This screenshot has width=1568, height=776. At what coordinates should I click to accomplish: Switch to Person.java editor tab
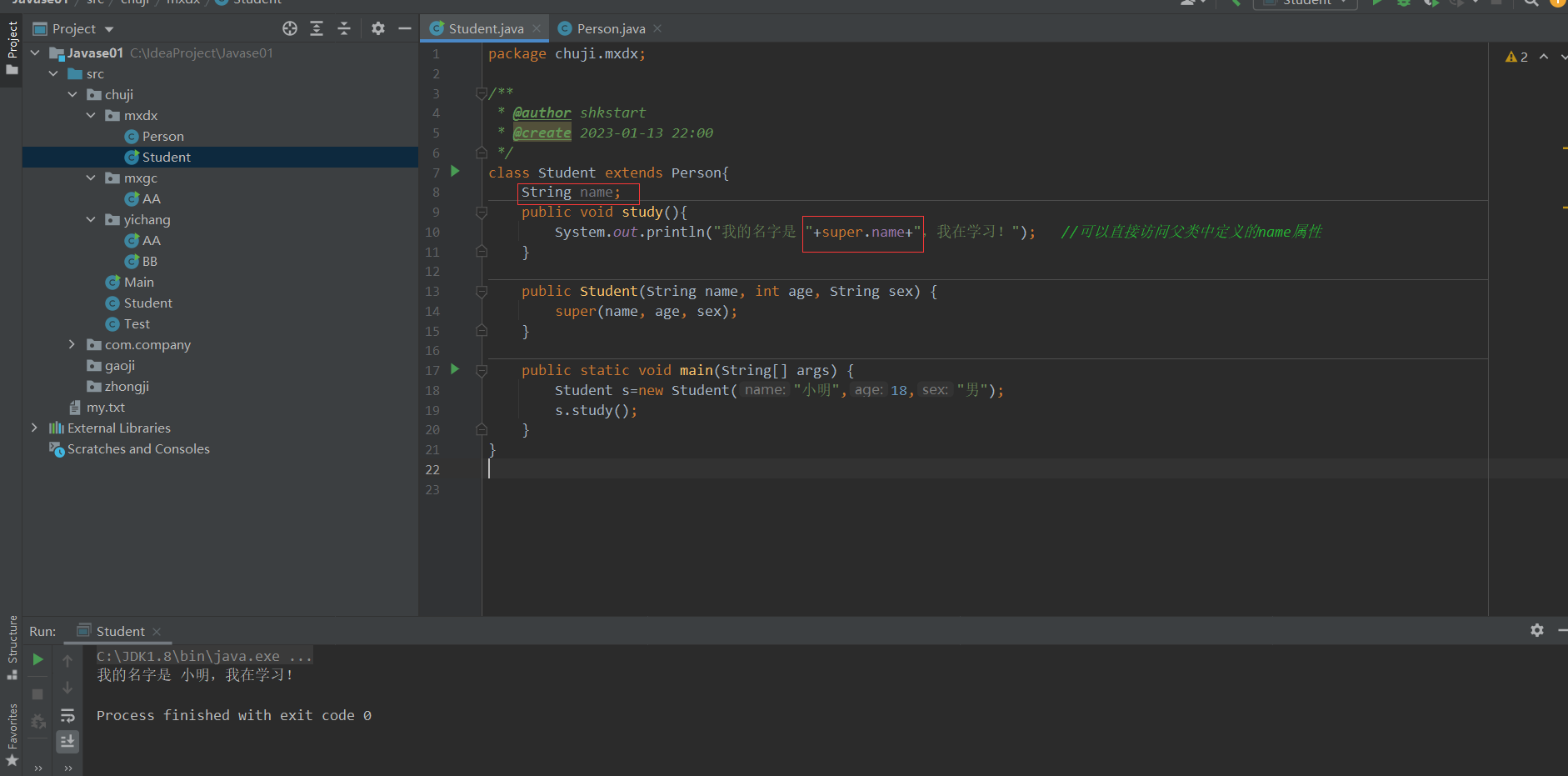[610, 28]
